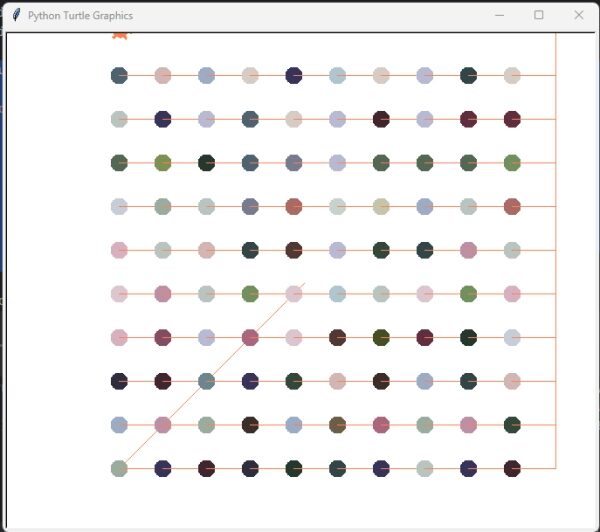
Task: Pick the navy dot in the second row
Action: 163,119
